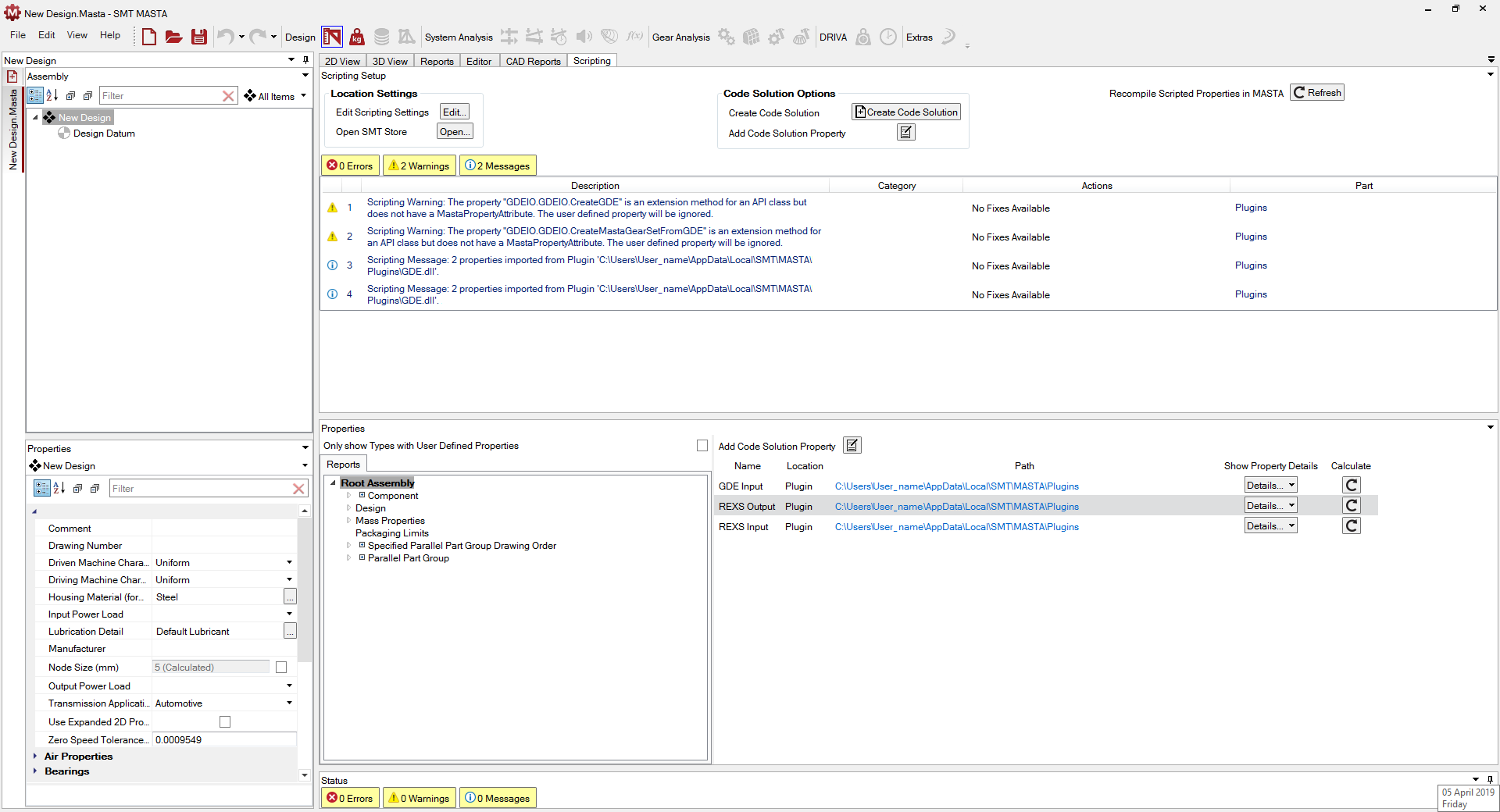Switch to the Editor tab

479,61
